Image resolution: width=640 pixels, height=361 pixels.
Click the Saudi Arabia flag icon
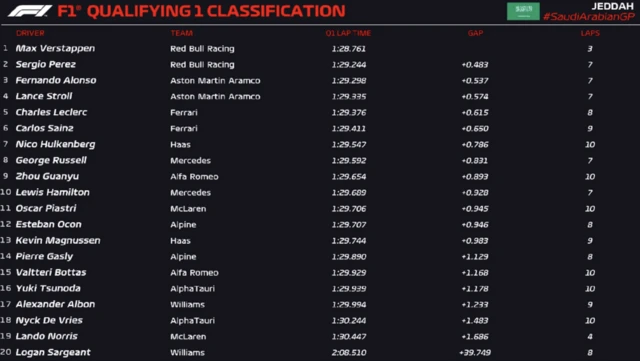tap(523, 11)
